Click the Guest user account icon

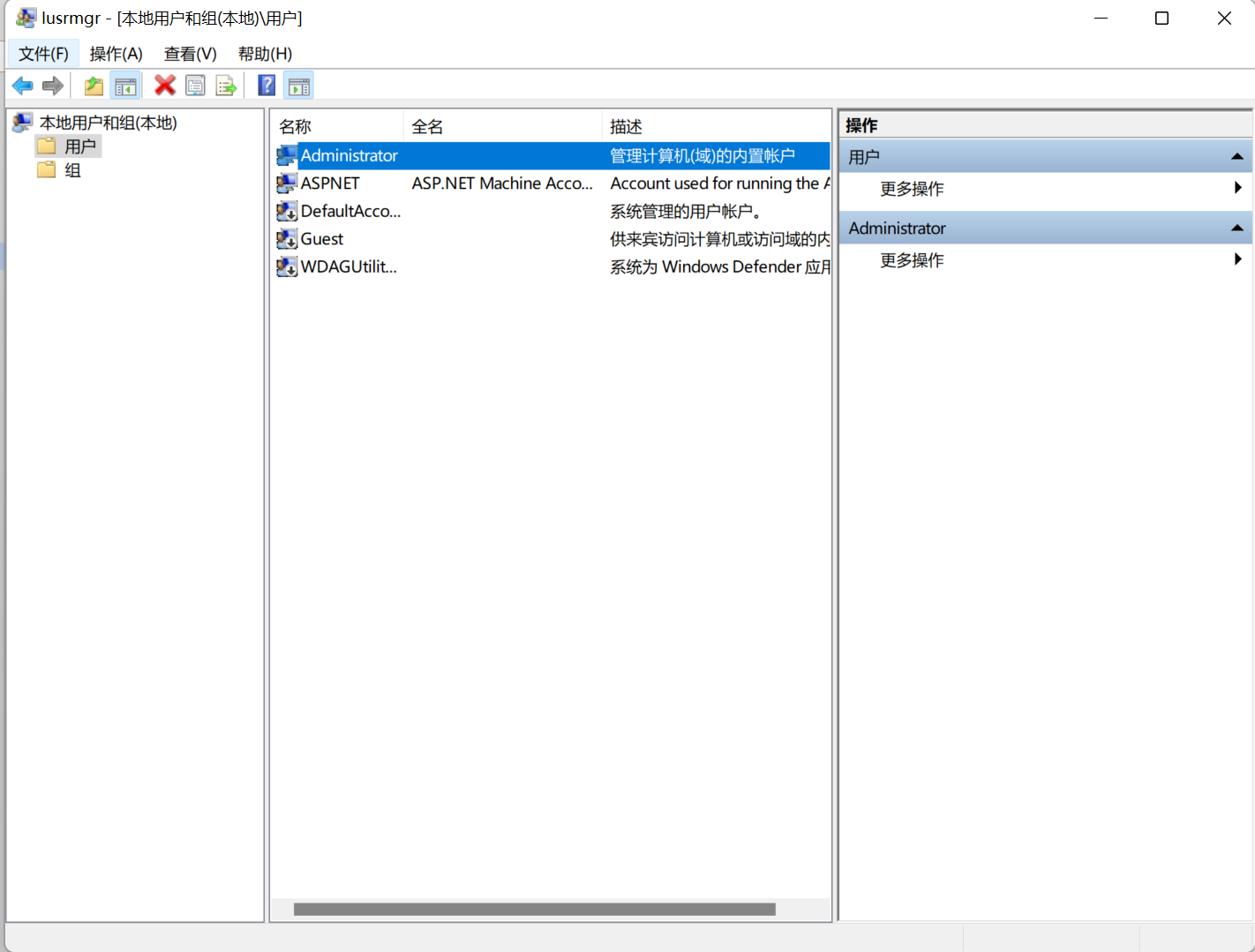pyautogui.click(x=287, y=239)
